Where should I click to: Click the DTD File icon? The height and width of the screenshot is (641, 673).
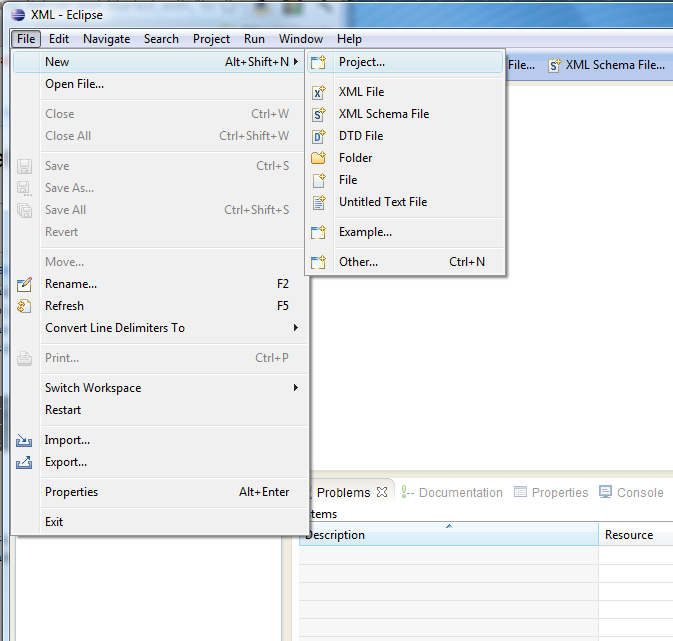coord(318,136)
